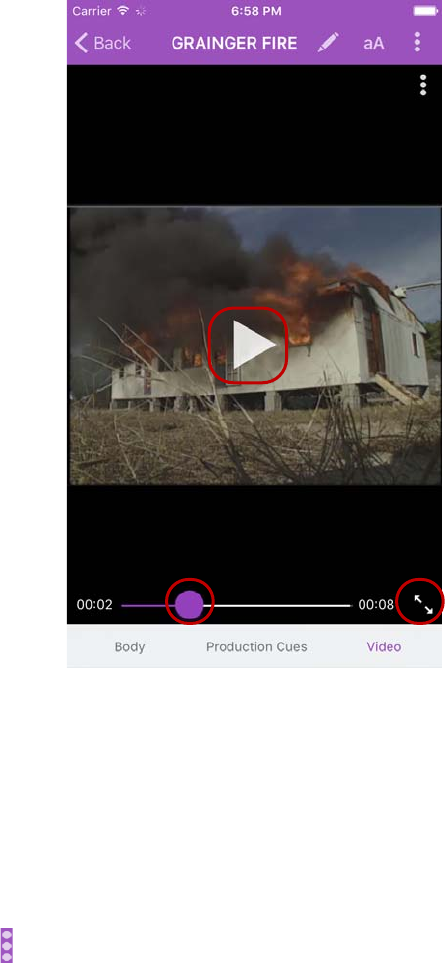Switch to the Production Cues tab
The height and width of the screenshot is (963, 445).
(257, 647)
